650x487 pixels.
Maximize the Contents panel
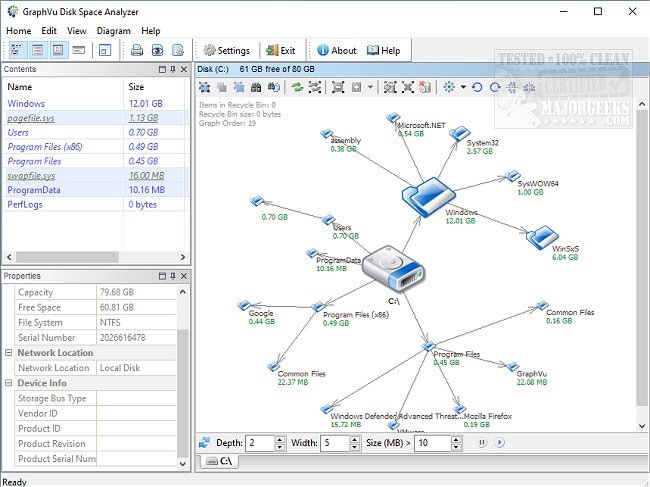click(162, 69)
